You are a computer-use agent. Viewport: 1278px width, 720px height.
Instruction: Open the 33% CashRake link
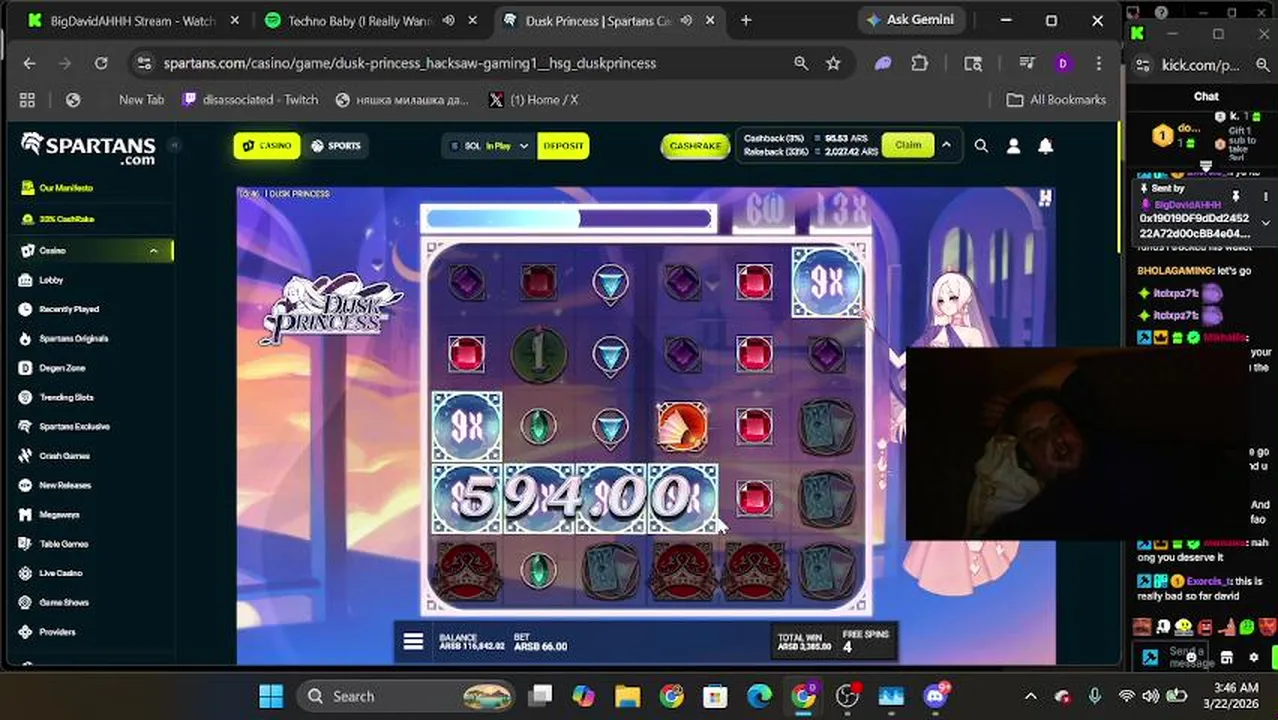coord(66,219)
